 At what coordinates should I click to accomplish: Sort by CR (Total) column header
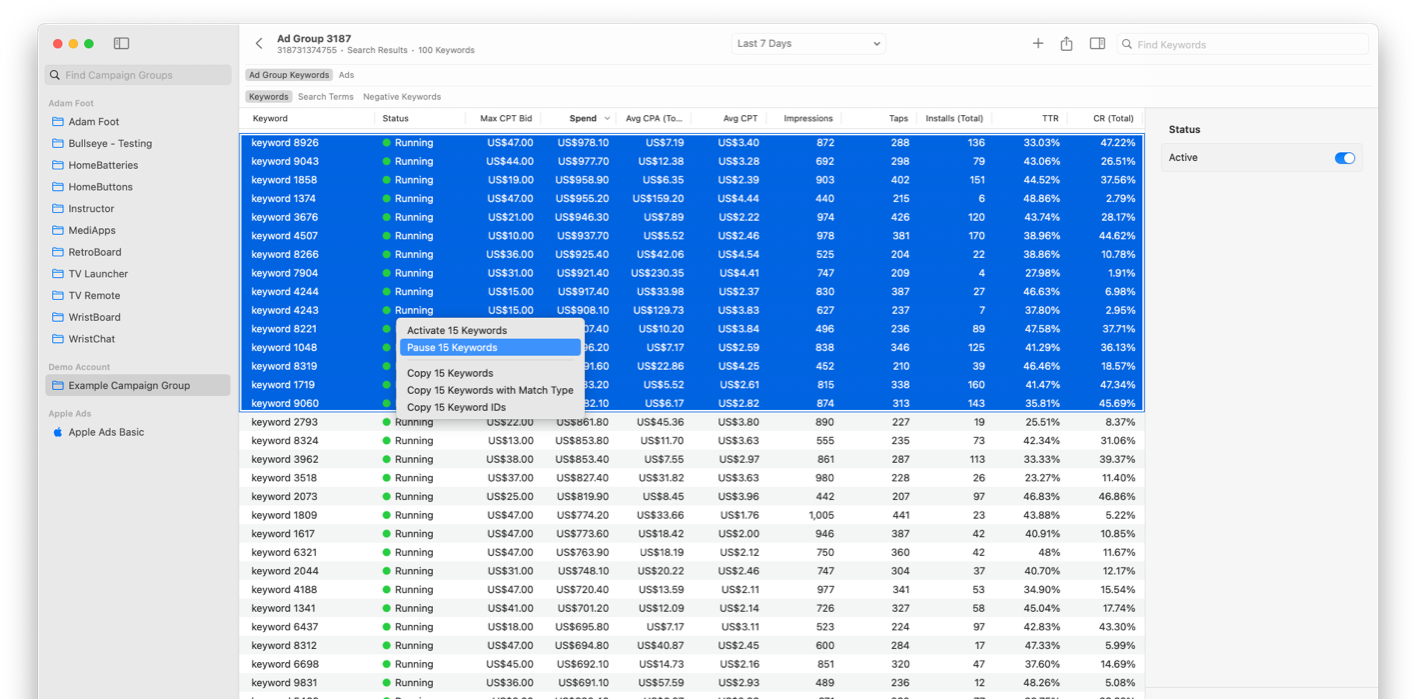(1114, 119)
